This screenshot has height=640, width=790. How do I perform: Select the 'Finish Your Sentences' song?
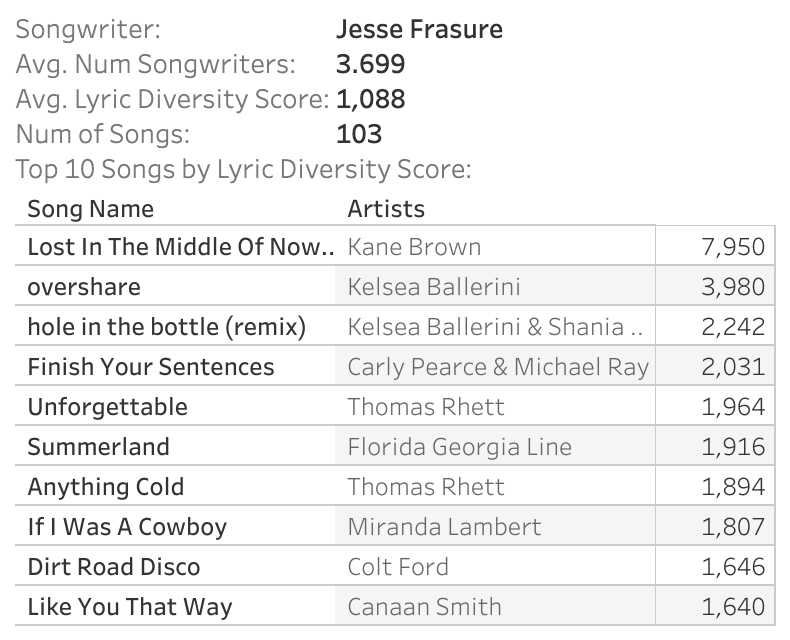pyautogui.click(x=150, y=367)
